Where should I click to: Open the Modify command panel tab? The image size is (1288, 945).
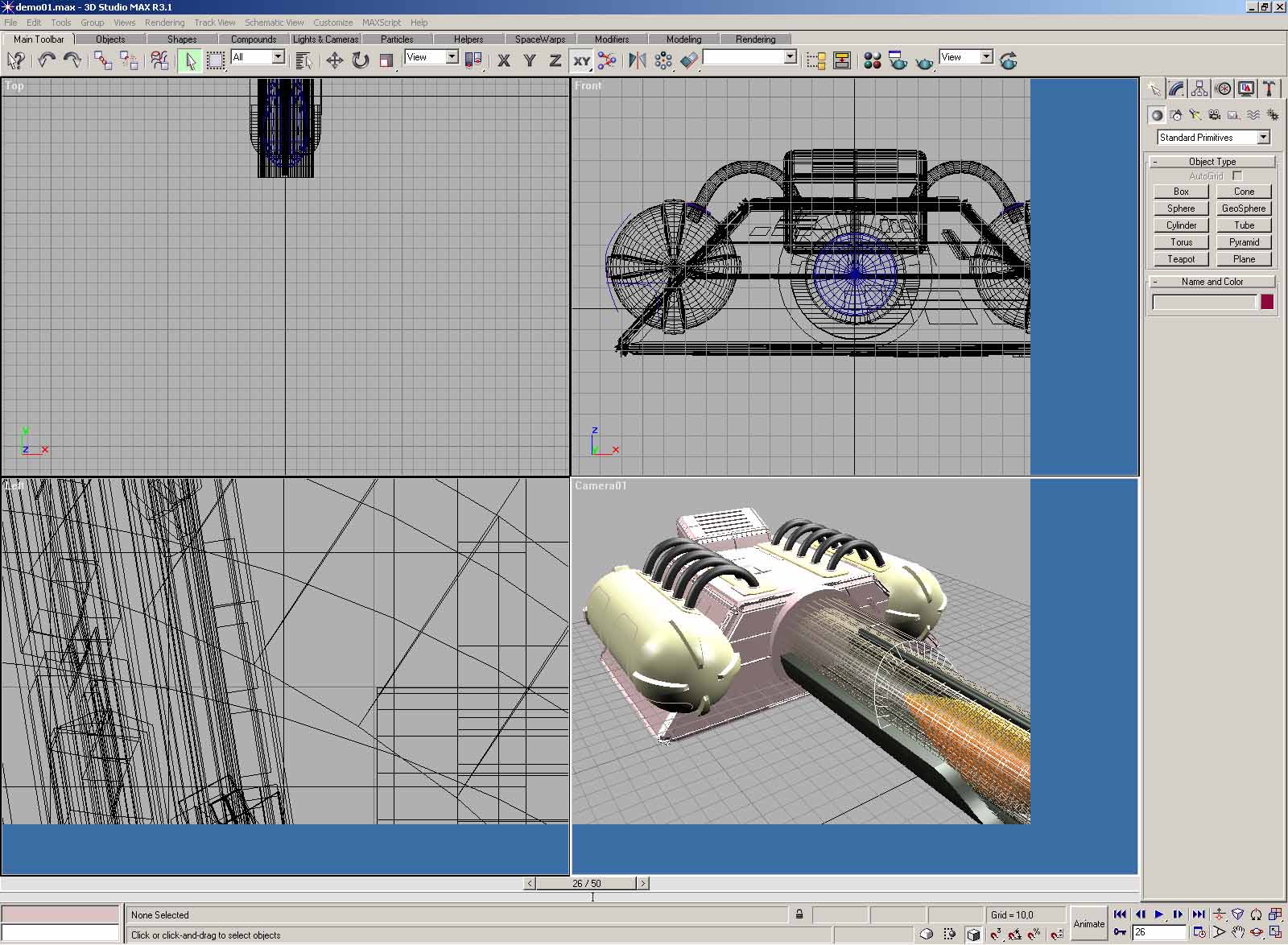pos(1177,89)
